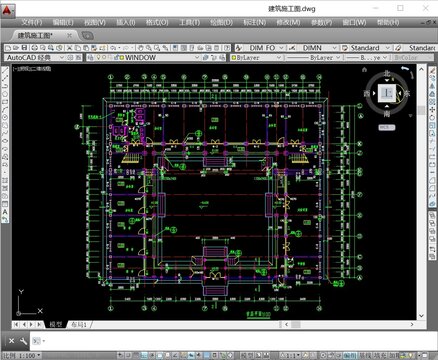This screenshot has height=360, width=438.
Task: Switch to the 布局1 layout tab
Action: point(79,324)
